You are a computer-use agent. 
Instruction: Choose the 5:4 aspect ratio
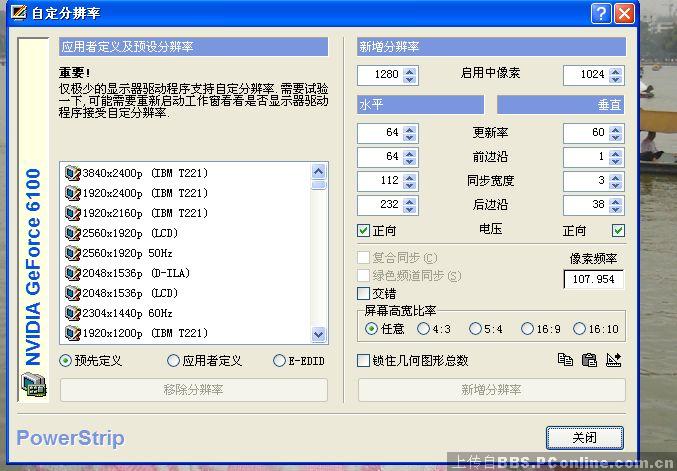click(475, 329)
